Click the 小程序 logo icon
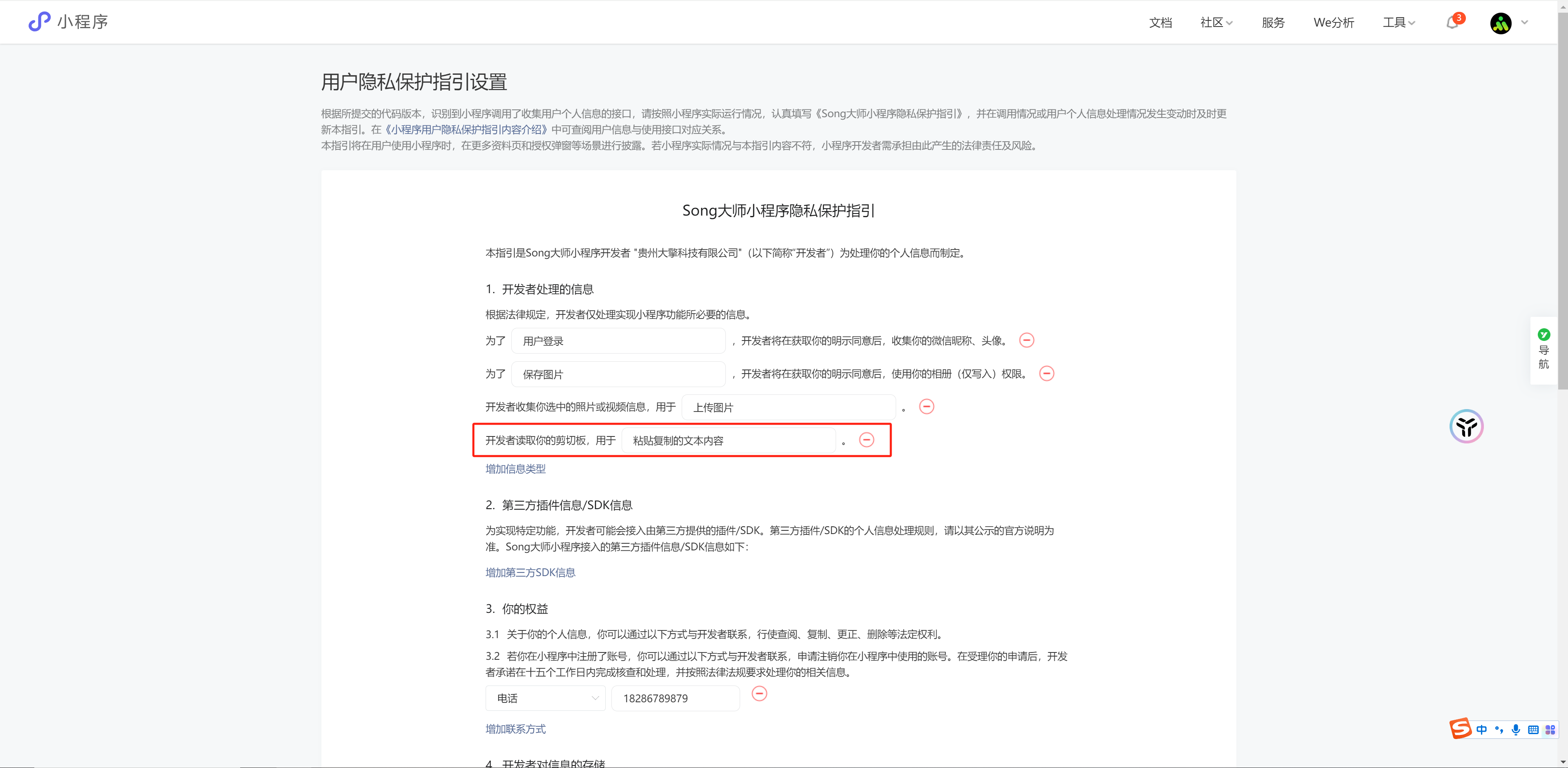Screen dimensions: 1568x768 tap(40, 22)
